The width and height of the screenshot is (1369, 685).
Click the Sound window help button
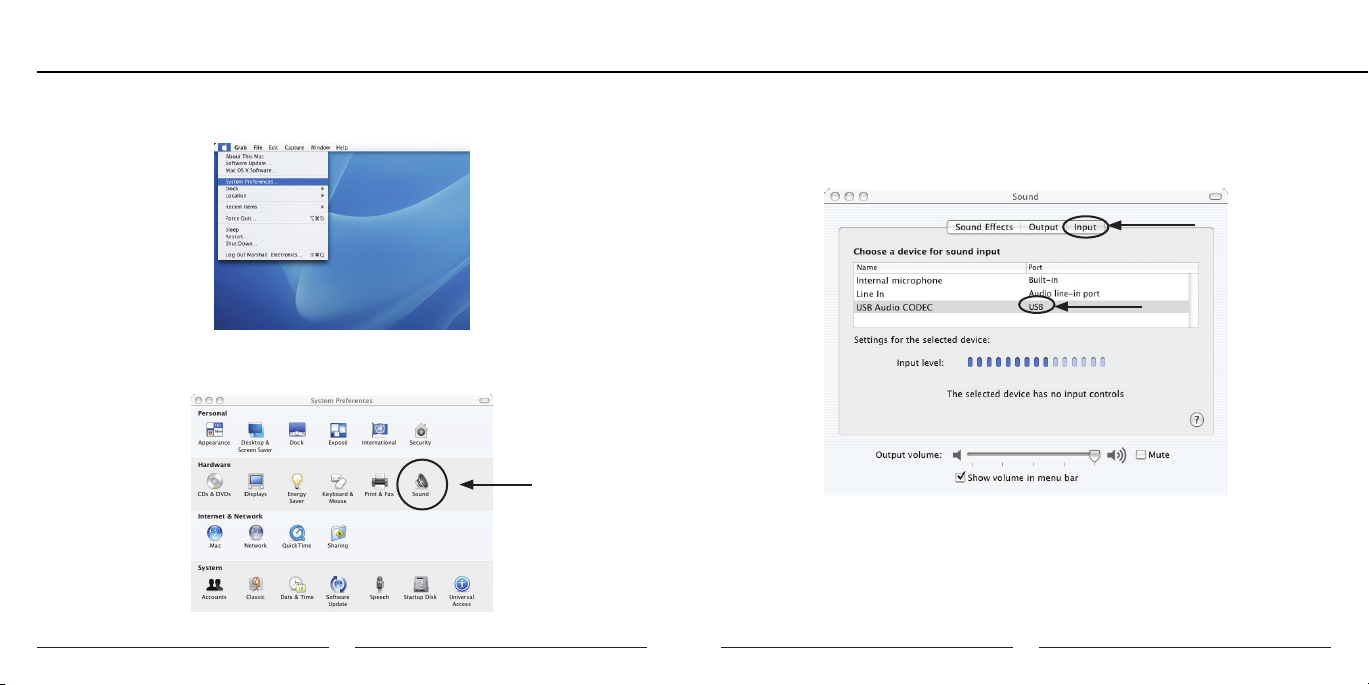point(1197,420)
